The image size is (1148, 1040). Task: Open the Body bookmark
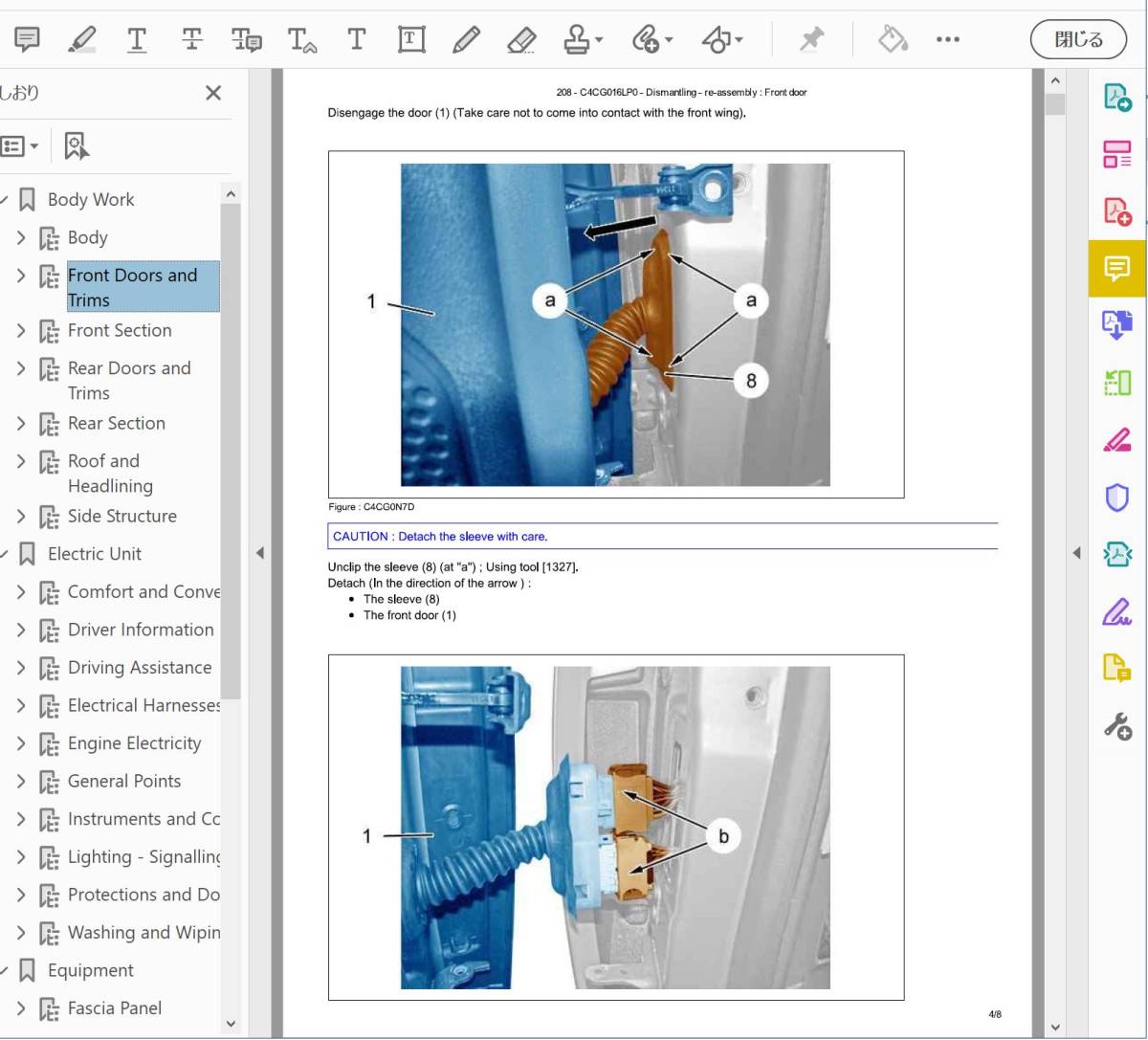point(87,237)
